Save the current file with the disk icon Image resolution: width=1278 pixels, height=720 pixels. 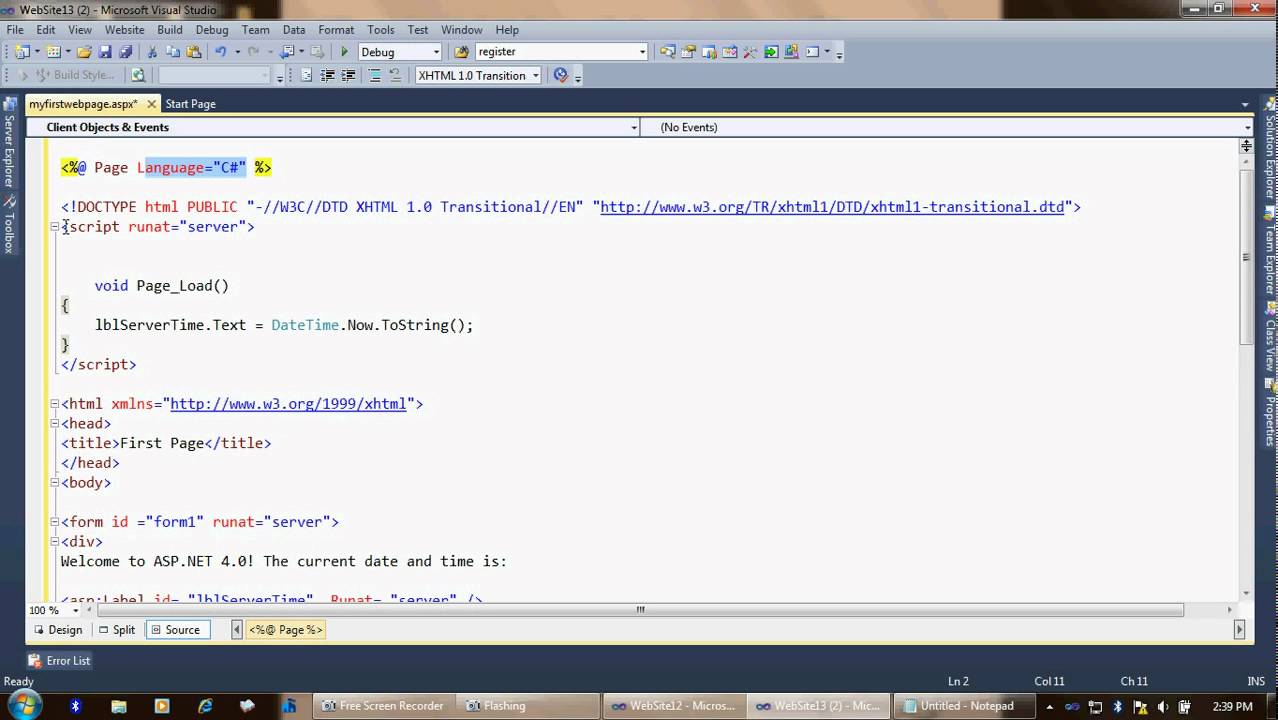(105, 52)
